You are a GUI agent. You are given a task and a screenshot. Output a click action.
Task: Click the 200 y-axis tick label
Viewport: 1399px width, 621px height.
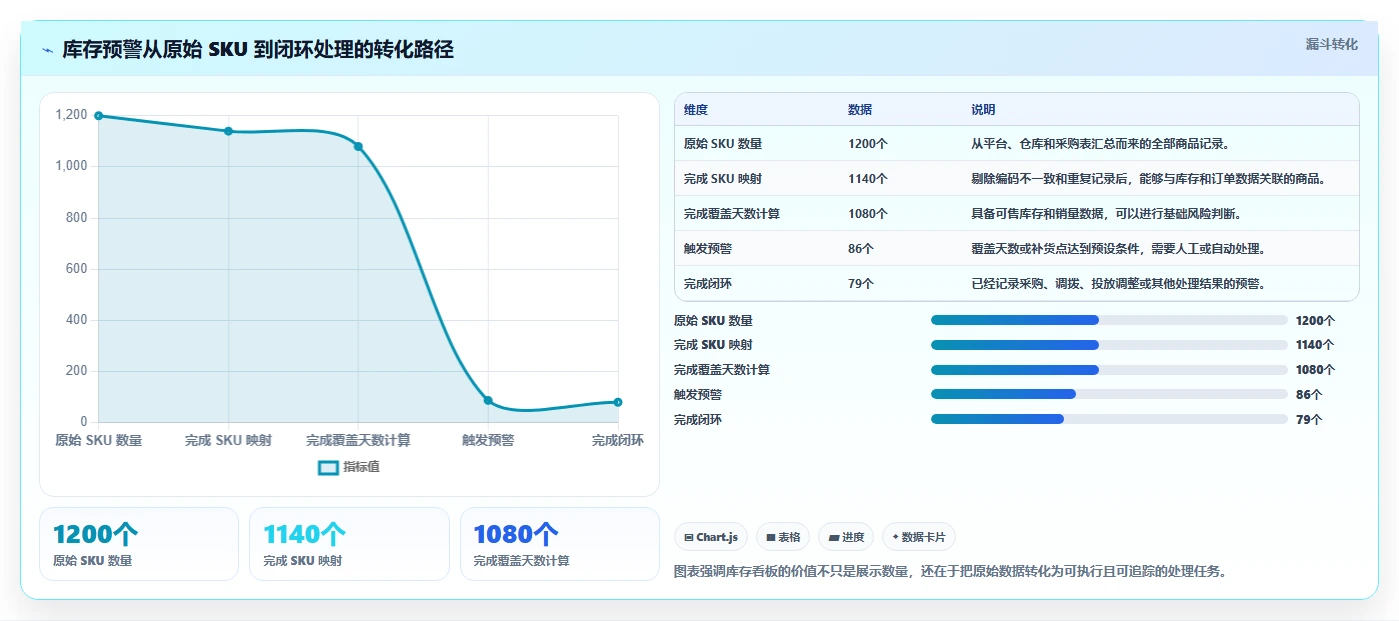[77, 371]
